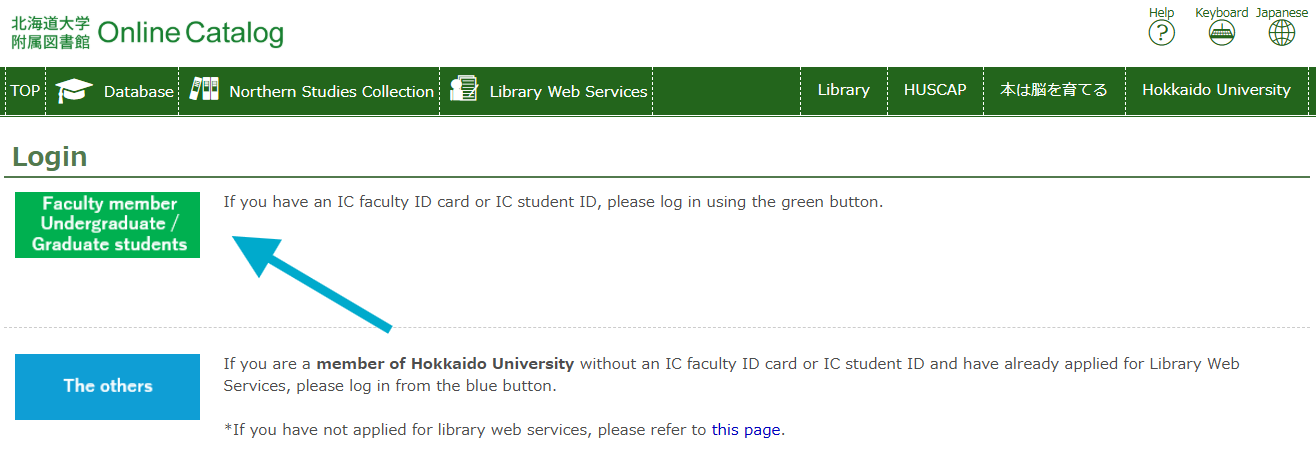Click the Online Catalog title
The height and width of the screenshot is (472, 1316).
191,33
